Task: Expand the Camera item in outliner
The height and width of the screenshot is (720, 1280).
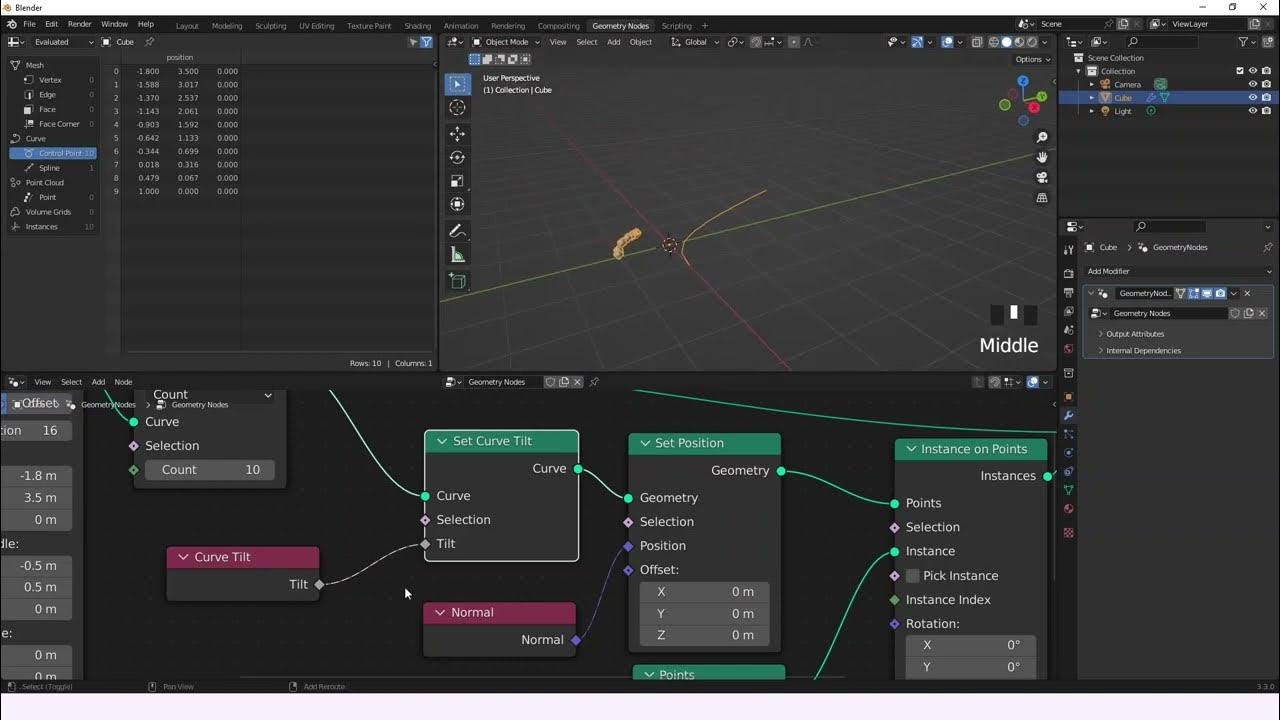Action: pyautogui.click(x=1092, y=84)
